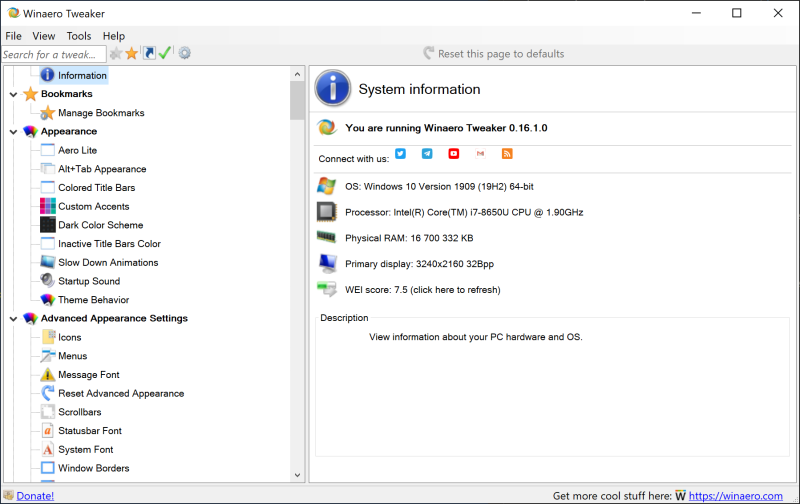Image resolution: width=800 pixels, height=504 pixels.
Task: Collapse the Appearance tree node
Action: pos(13,132)
